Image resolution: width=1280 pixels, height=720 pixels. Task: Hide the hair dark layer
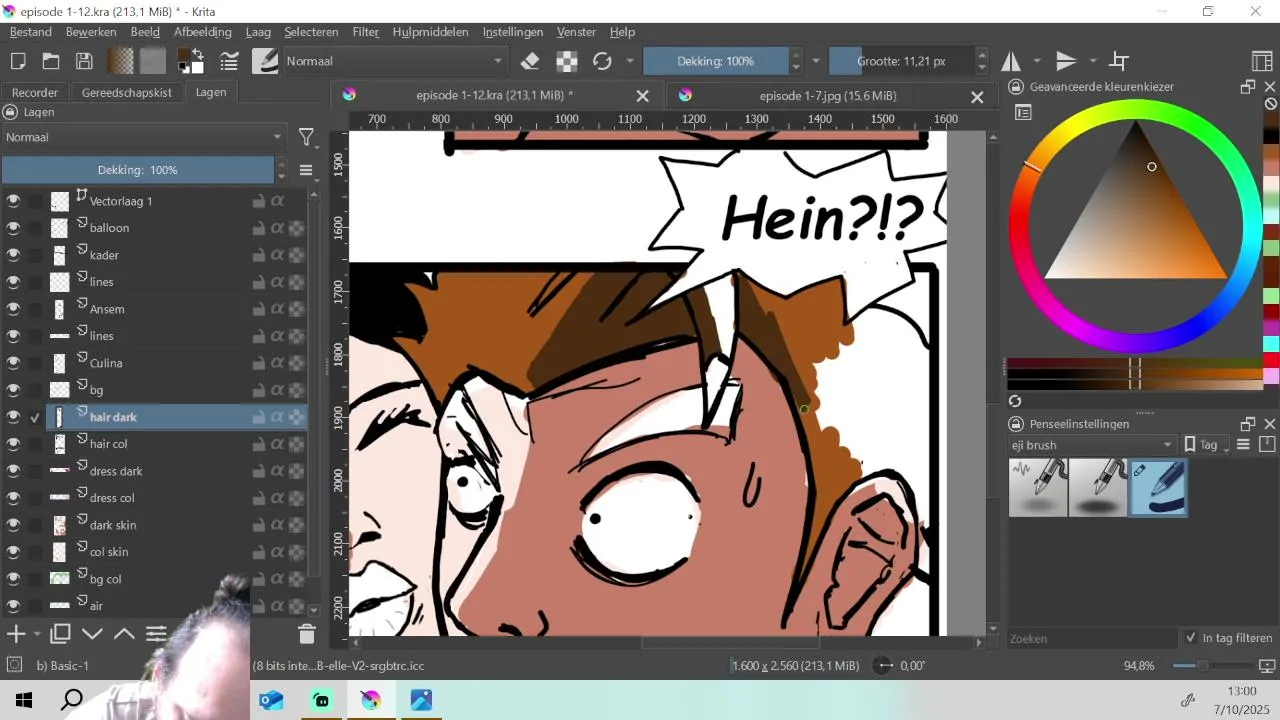tap(13, 417)
